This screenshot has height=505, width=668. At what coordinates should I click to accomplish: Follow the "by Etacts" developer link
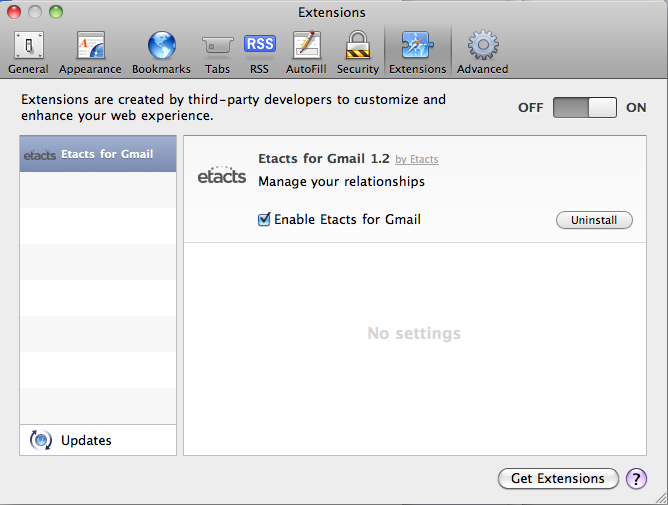[x=417, y=159]
